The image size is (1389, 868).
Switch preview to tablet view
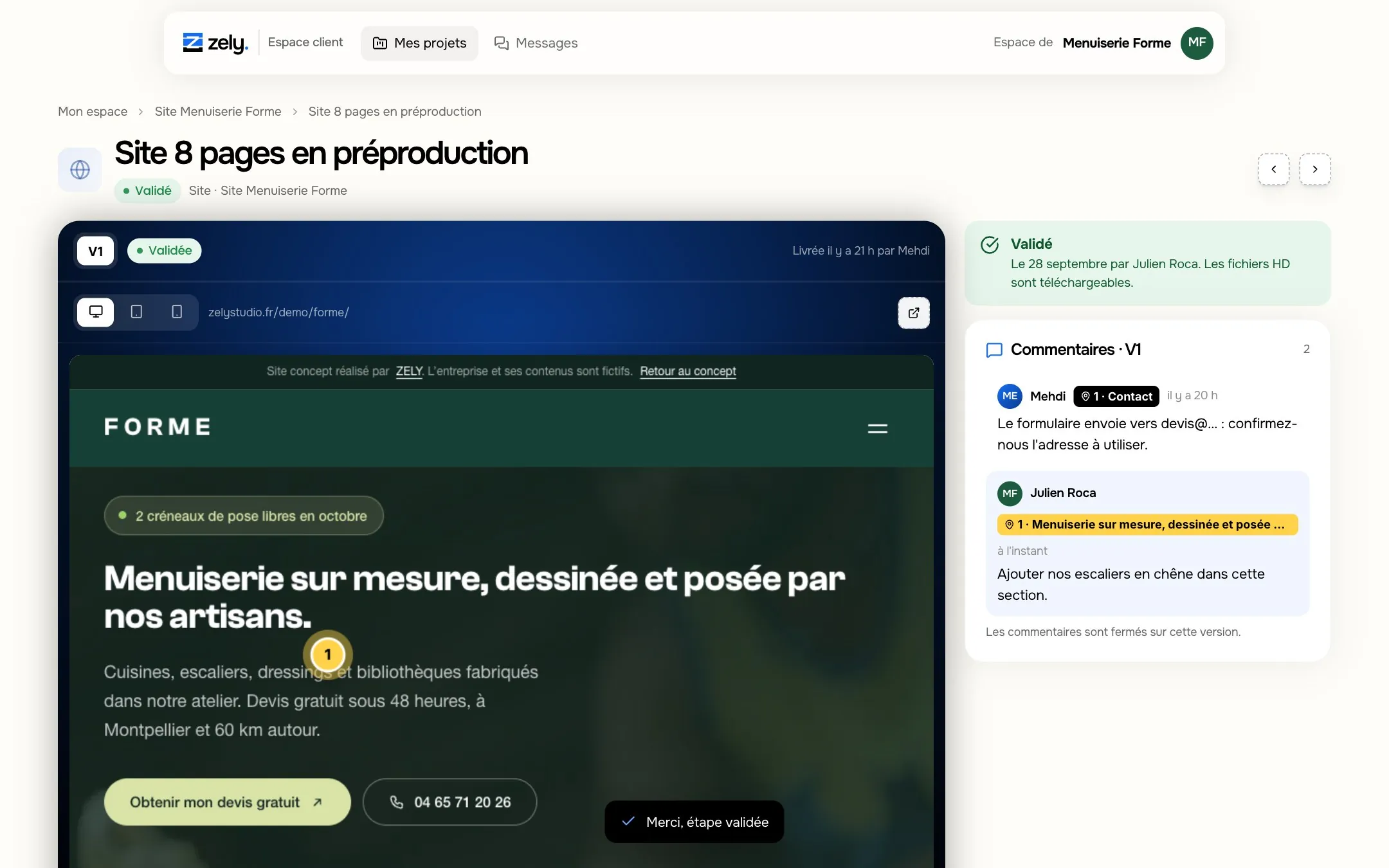pos(136,312)
